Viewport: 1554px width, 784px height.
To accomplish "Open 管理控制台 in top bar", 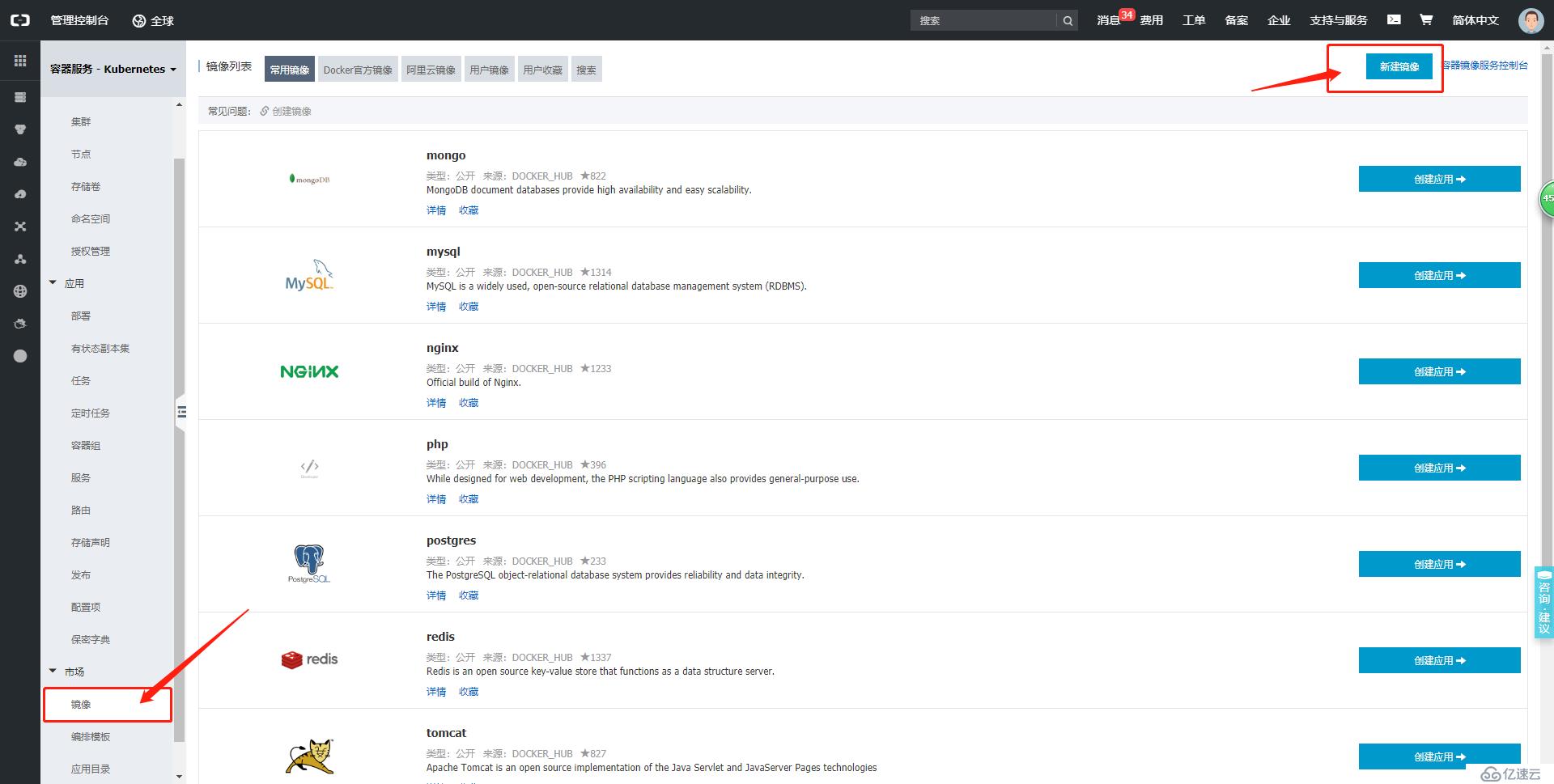I will [79, 20].
